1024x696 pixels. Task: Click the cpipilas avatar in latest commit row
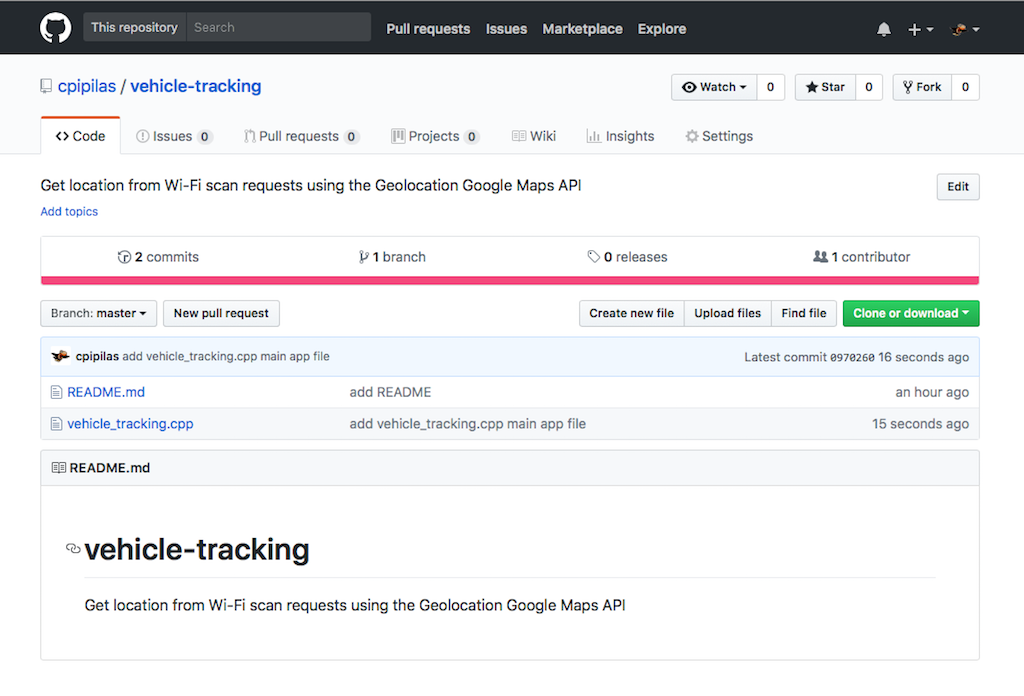pyautogui.click(x=60, y=356)
